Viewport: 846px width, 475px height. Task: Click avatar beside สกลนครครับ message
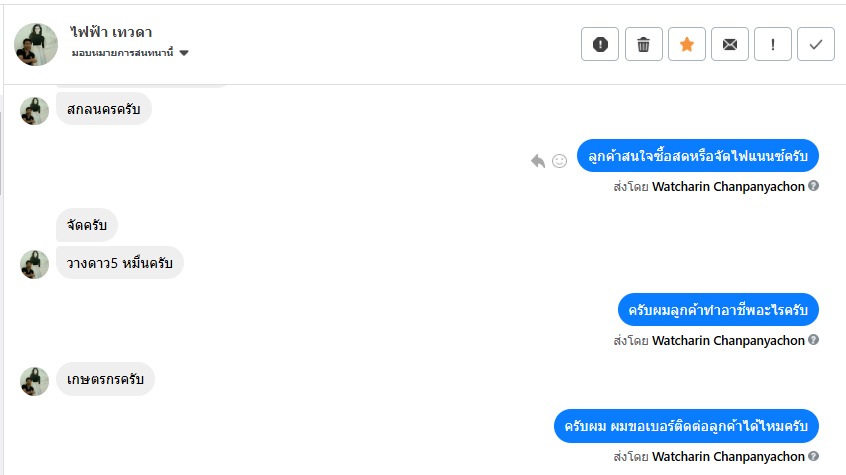pyautogui.click(x=35, y=110)
